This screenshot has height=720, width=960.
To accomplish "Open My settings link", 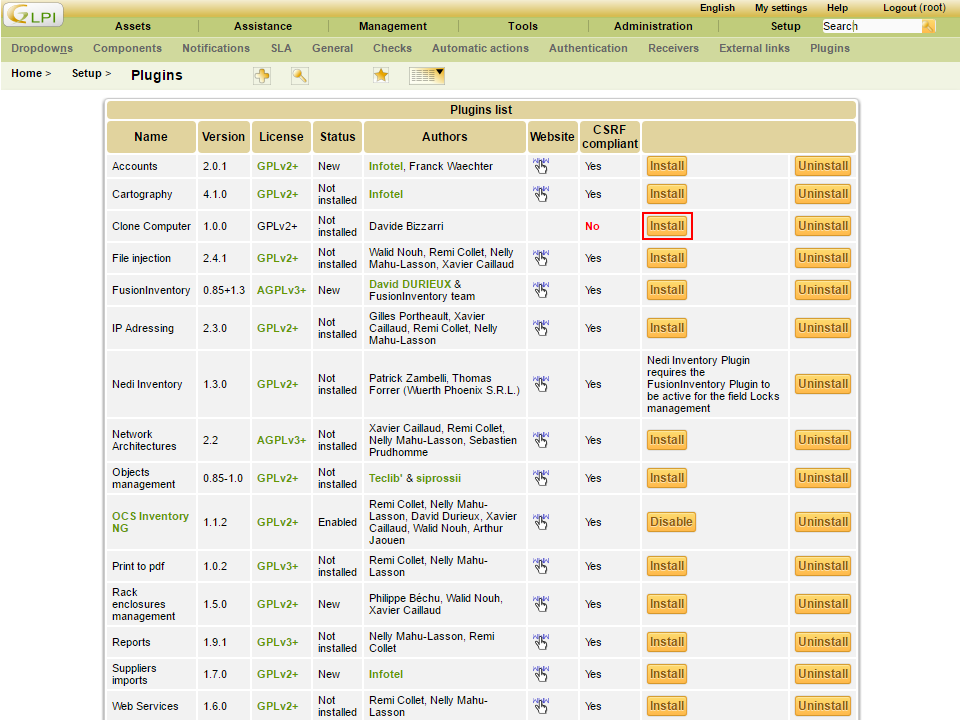I will click(x=781, y=8).
